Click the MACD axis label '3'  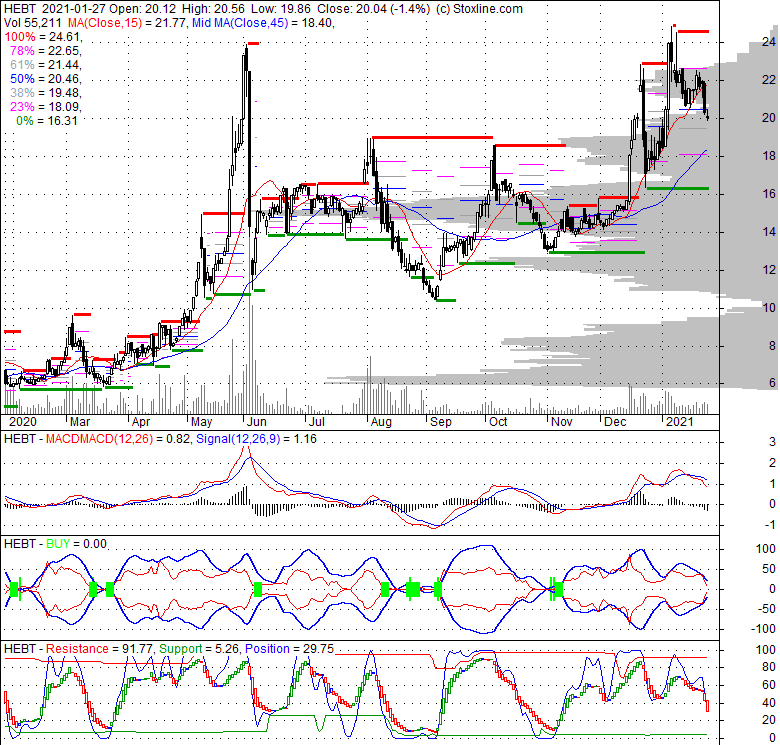click(x=772, y=441)
